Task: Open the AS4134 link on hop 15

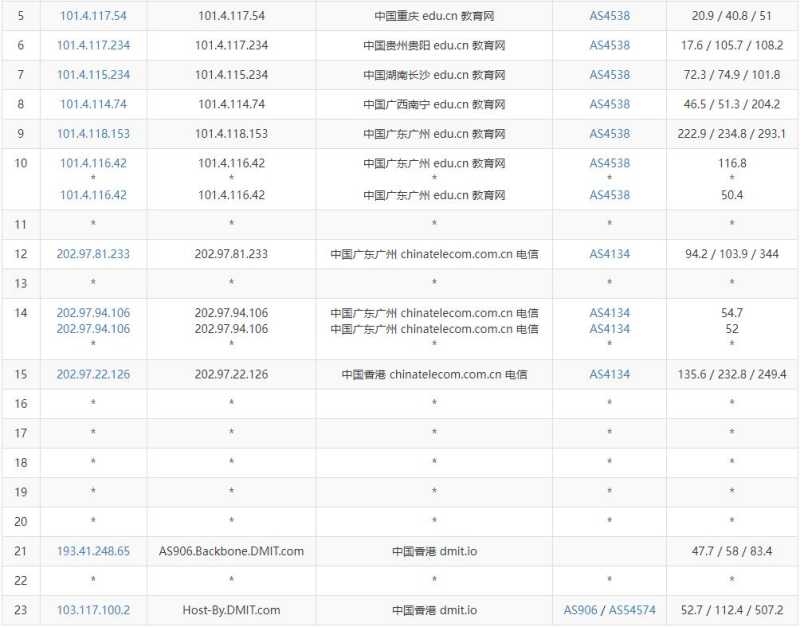Action: [x=610, y=374]
